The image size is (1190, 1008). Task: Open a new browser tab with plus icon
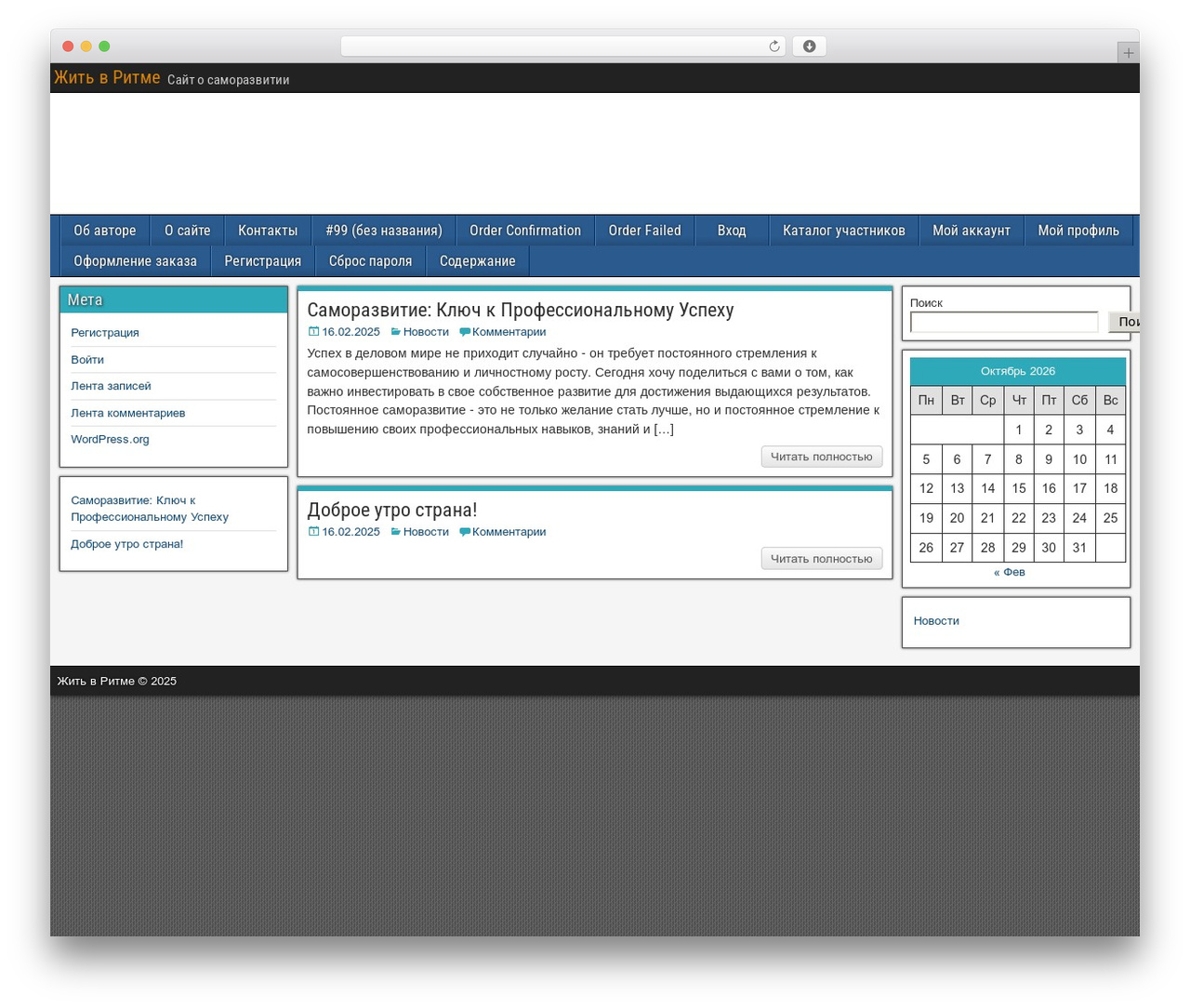pos(1128,53)
